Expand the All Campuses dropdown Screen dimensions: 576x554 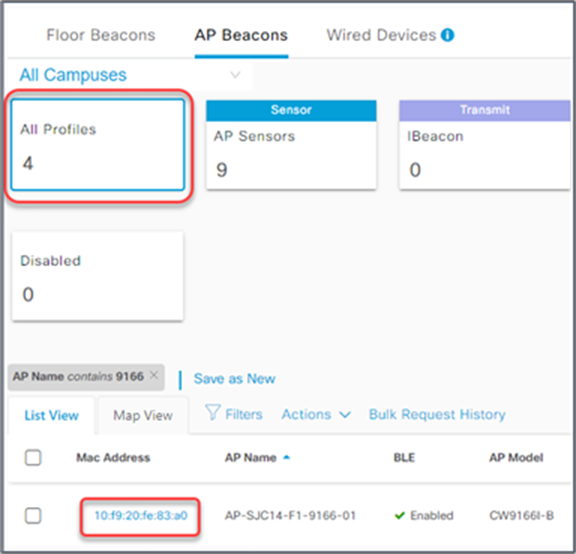click(130, 75)
